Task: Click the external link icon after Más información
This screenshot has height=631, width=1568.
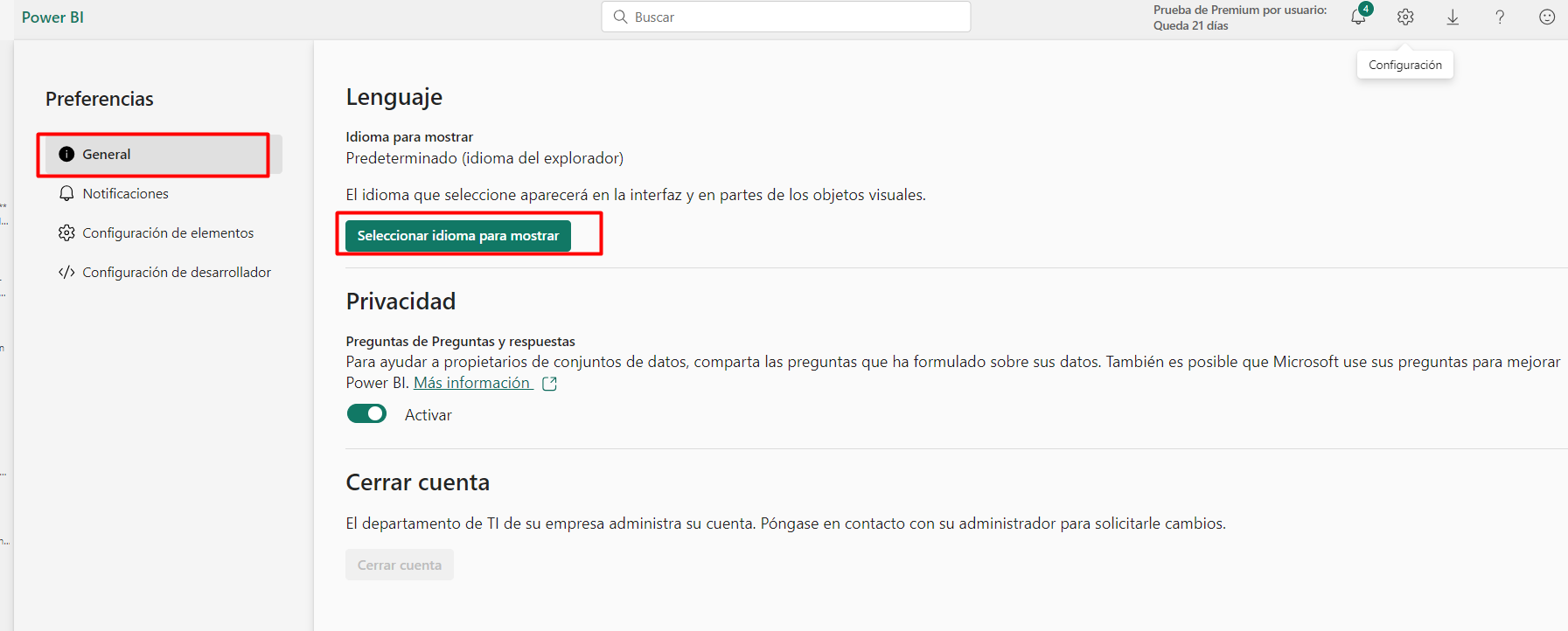Action: (x=549, y=384)
